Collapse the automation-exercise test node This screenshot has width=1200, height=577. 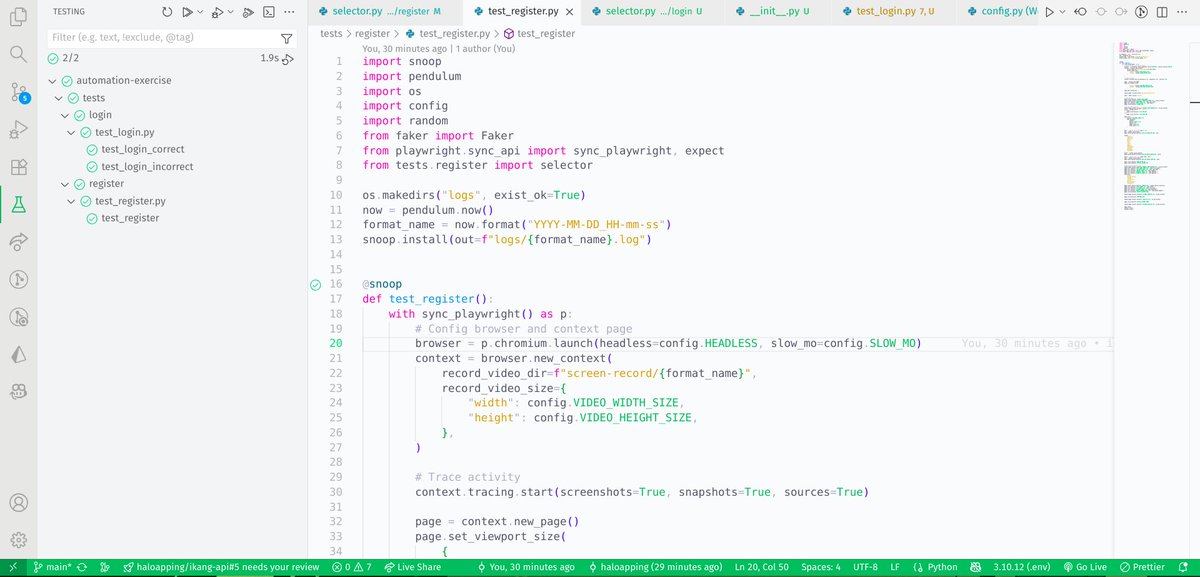pos(53,81)
